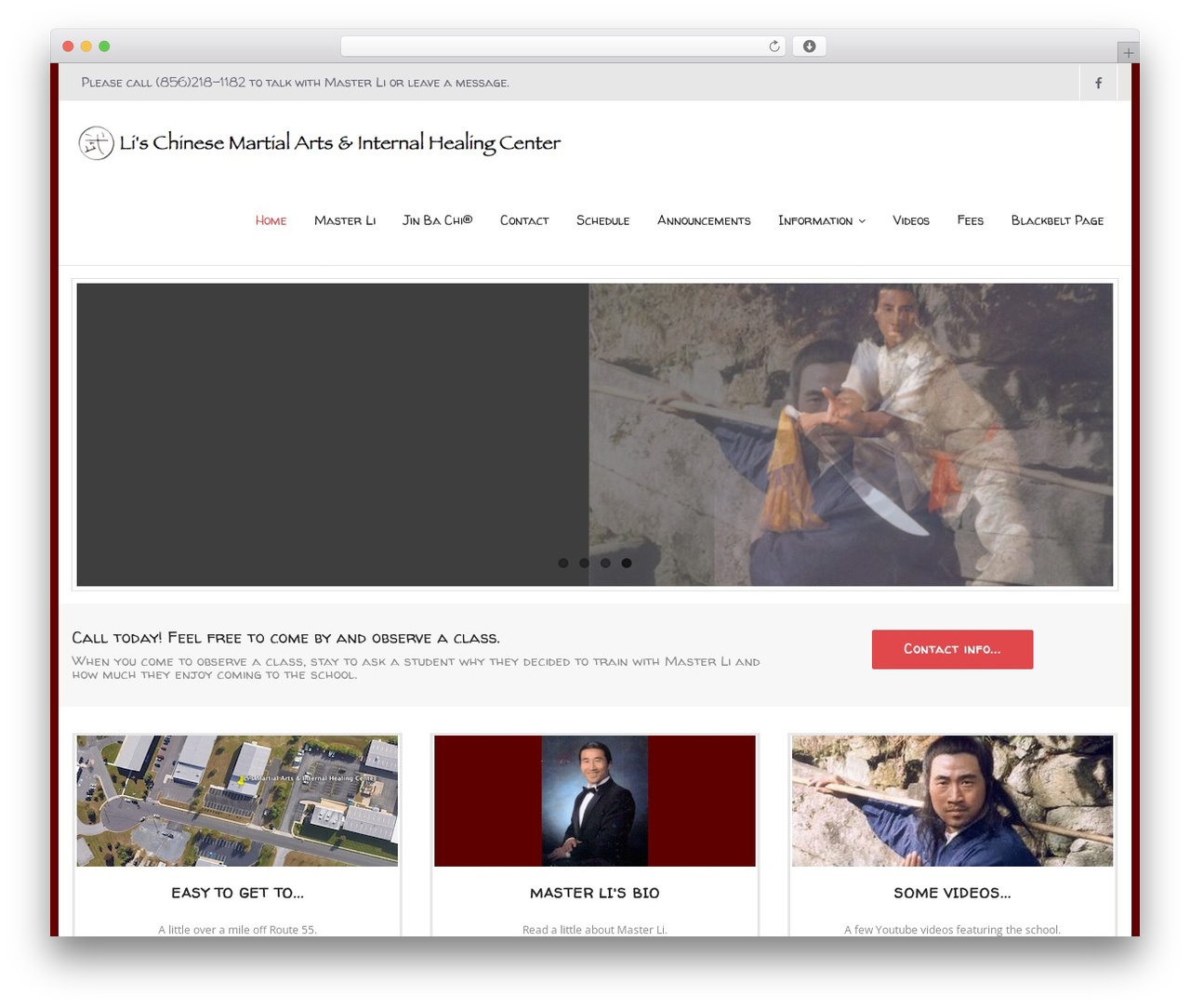The height and width of the screenshot is (1008, 1190).
Task: Expand the Information submenu arrow
Action: pyautogui.click(x=862, y=221)
